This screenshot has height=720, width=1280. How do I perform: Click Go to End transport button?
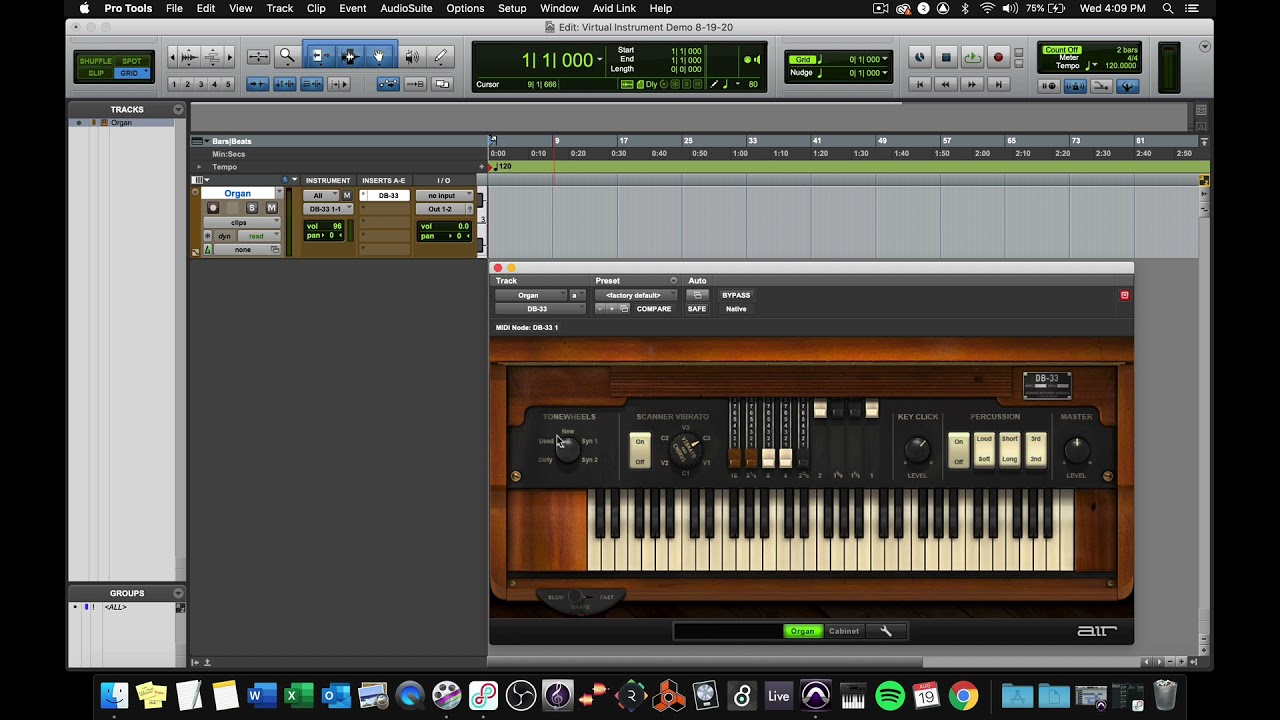pyautogui.click(x=998, y=85)
